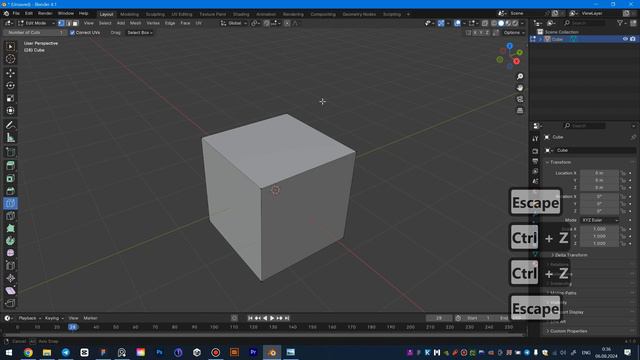The width and height of the screenshot is (640, 360).
Task: Open the Keying dropdown in the timeline
Action: point(54,318)
